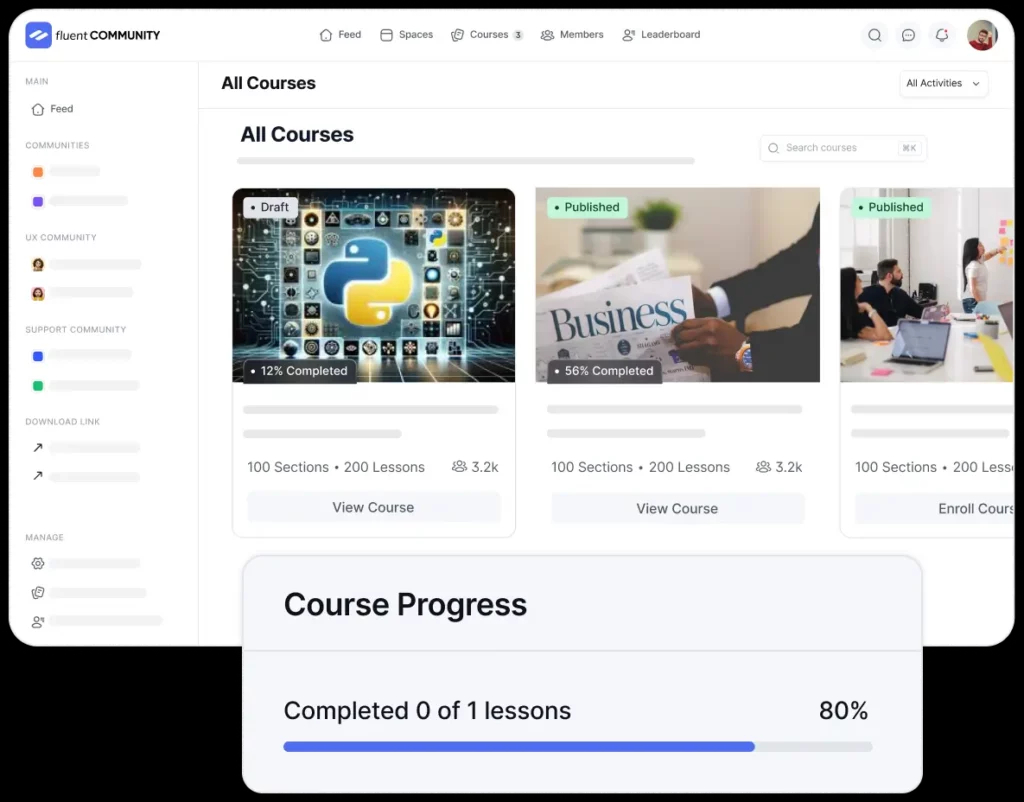This screenshot has width=1024, height=802.
Task: Click the home icon beside sidebar Feed
Action: (x=38, y=109)
